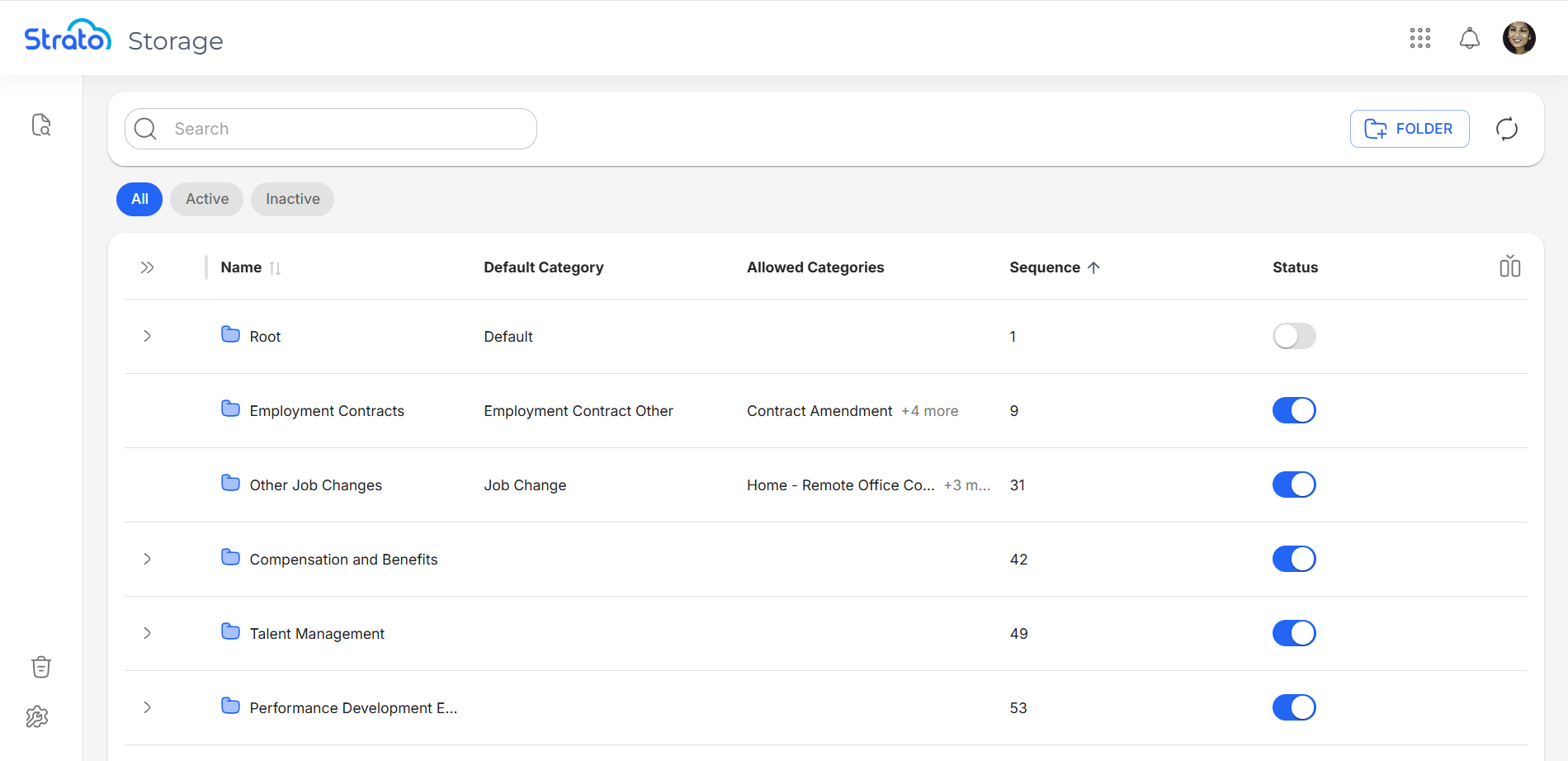This screenshot has height=761, width=1568.
Task: Open the trash bin in sidebar
Action: pos(41,667)
